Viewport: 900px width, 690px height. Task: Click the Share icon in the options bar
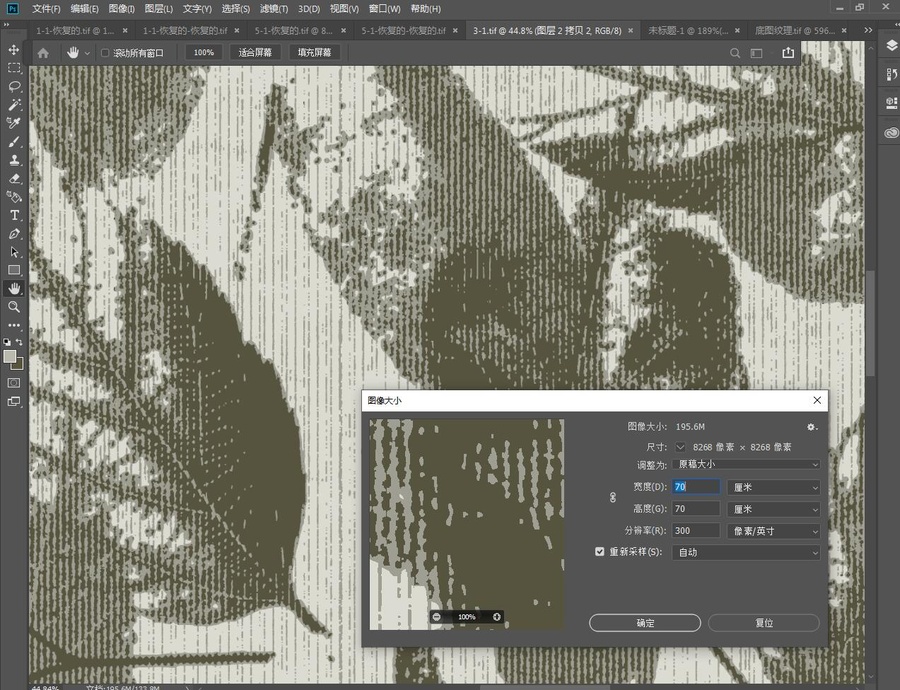click(x=788, y=52)
